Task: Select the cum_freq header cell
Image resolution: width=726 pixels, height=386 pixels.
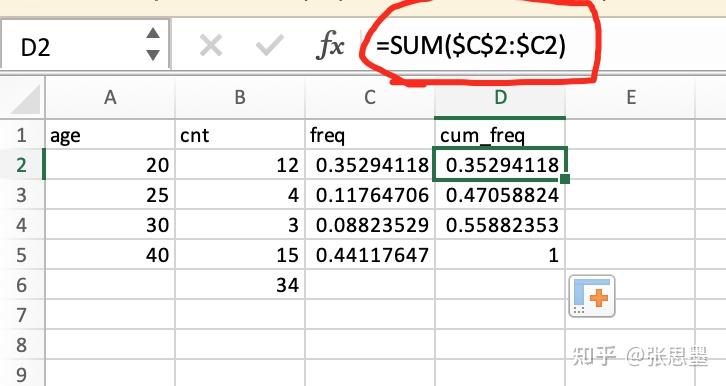Action: click(x=500, y=135)
